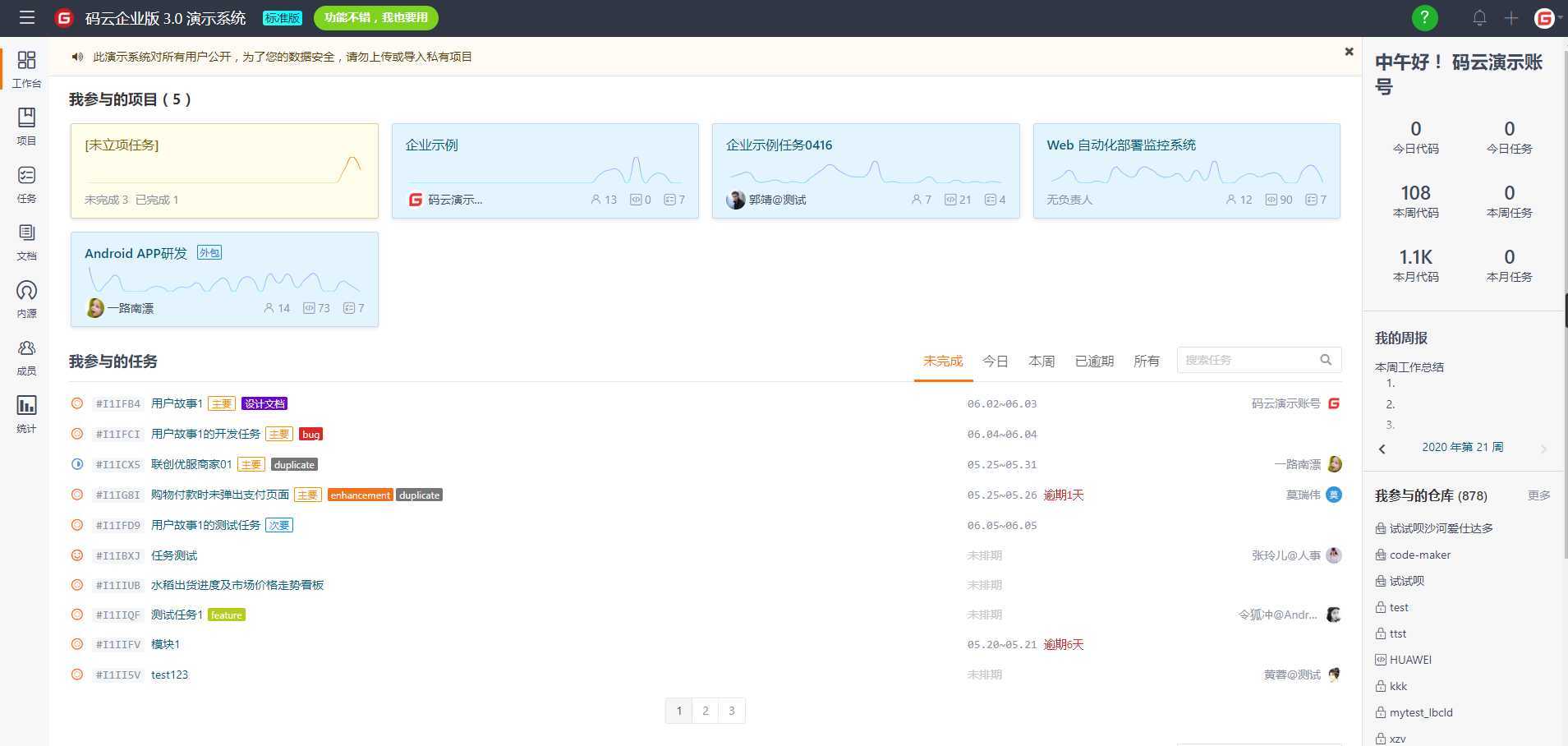Click the speaker announcement icon
Image resolution: width=1568 pixels, height=746 pixels.
[77, 57]
